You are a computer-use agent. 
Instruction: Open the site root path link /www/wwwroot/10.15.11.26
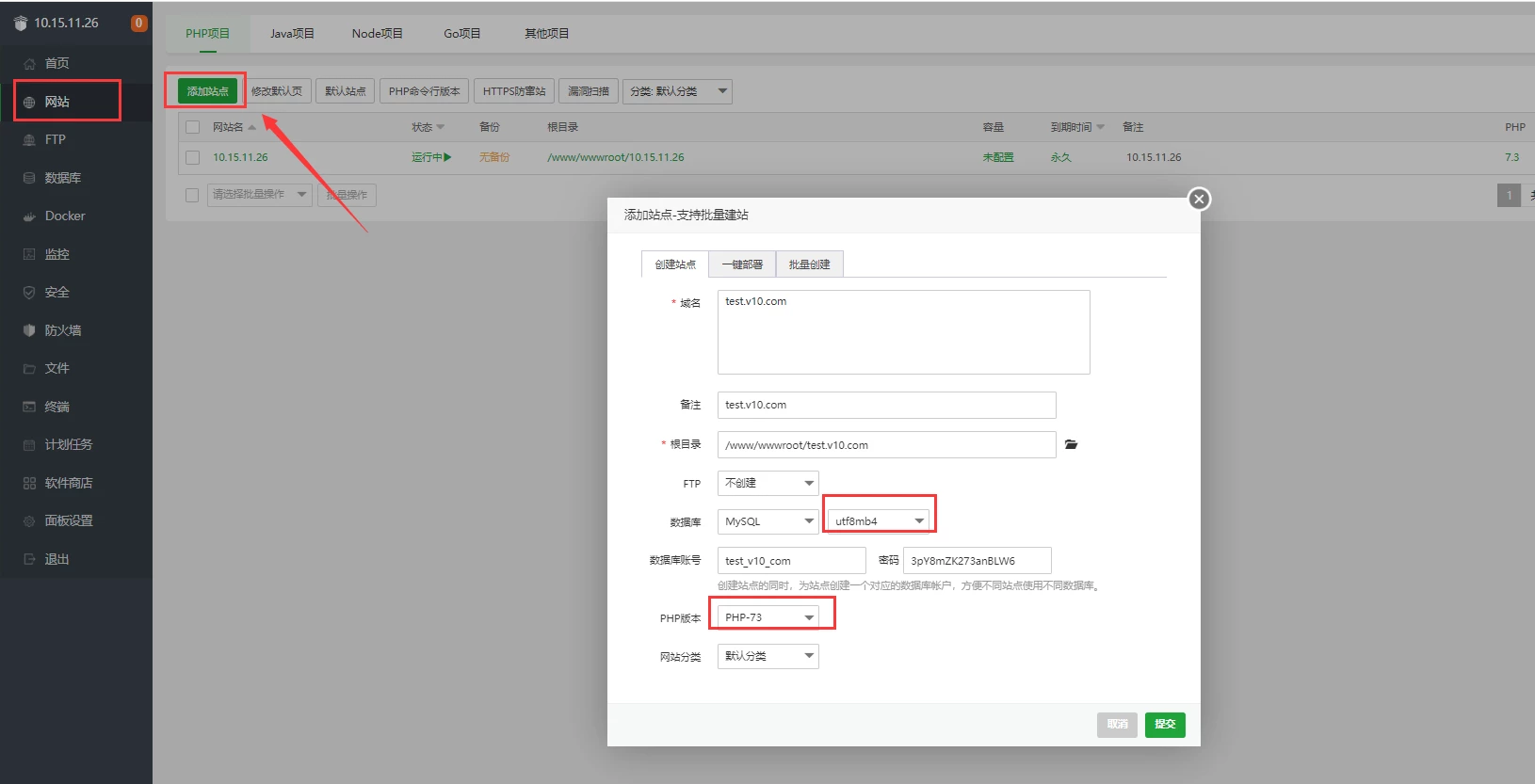tap(616, 157)
